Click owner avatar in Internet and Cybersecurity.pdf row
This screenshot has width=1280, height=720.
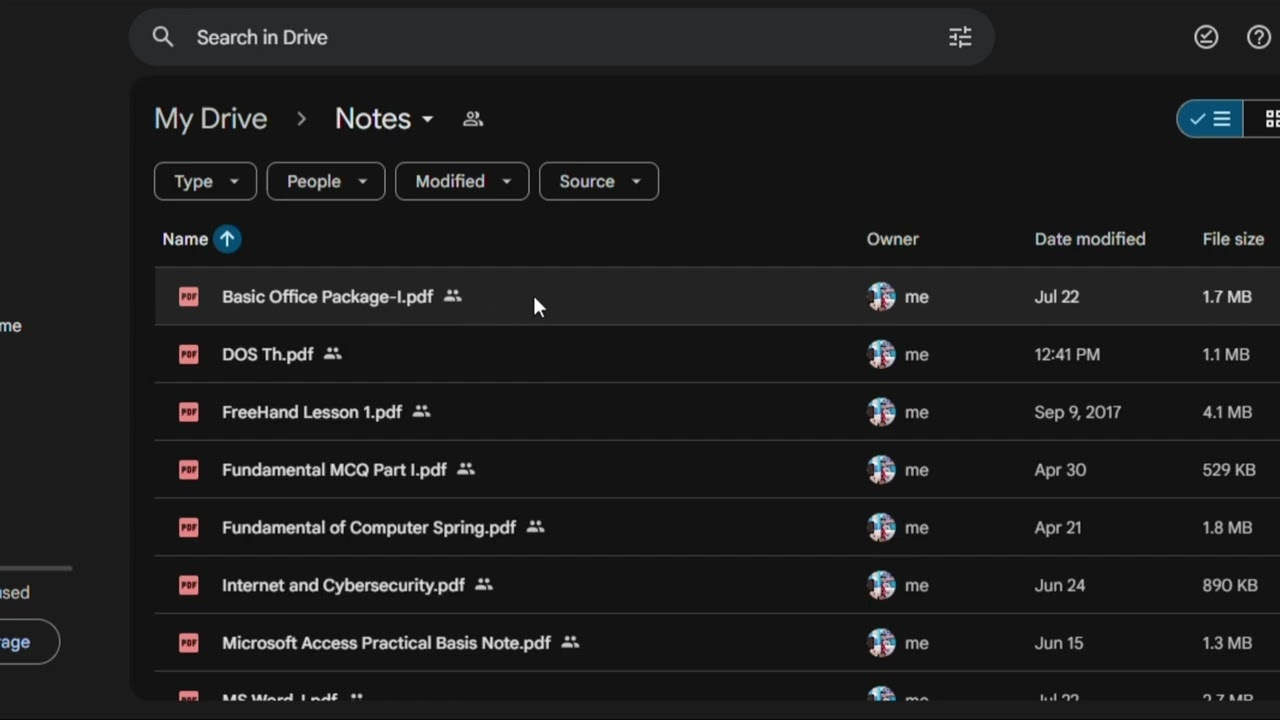click(x=881, y=585)
